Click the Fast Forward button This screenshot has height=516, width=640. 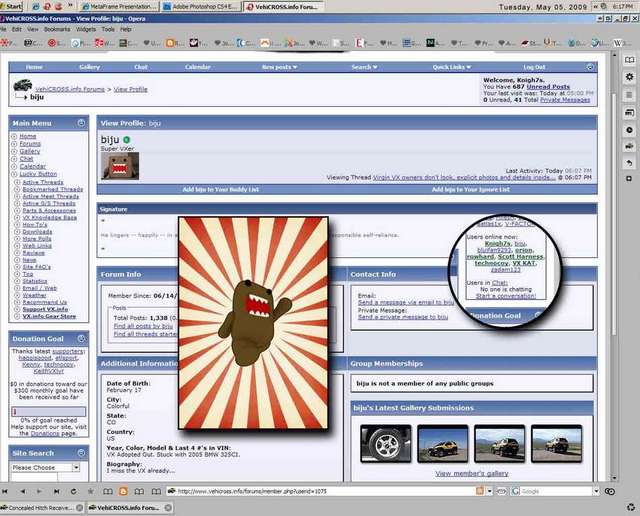(56, 492)
